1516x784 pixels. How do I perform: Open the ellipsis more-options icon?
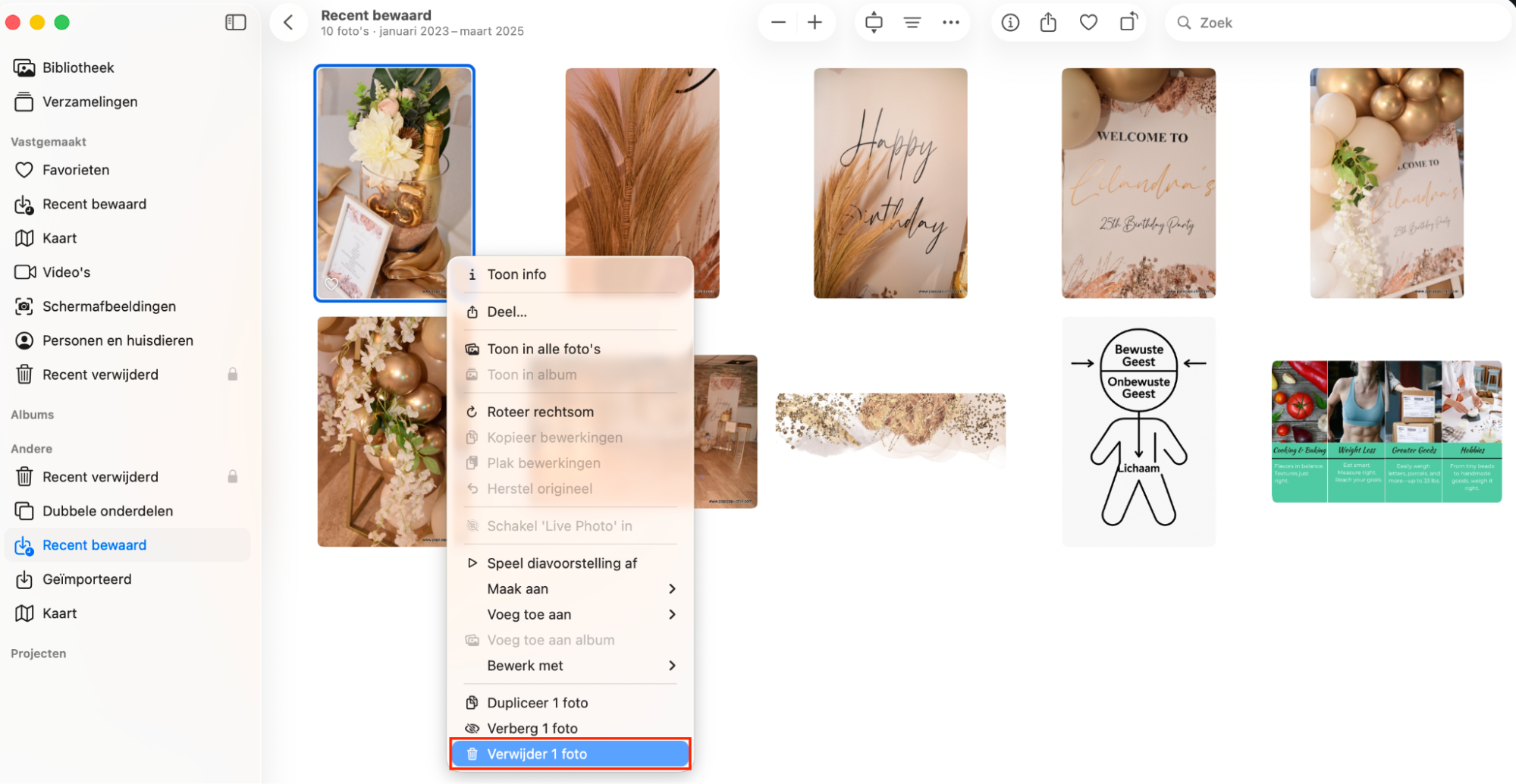click(x=950, y=22)
